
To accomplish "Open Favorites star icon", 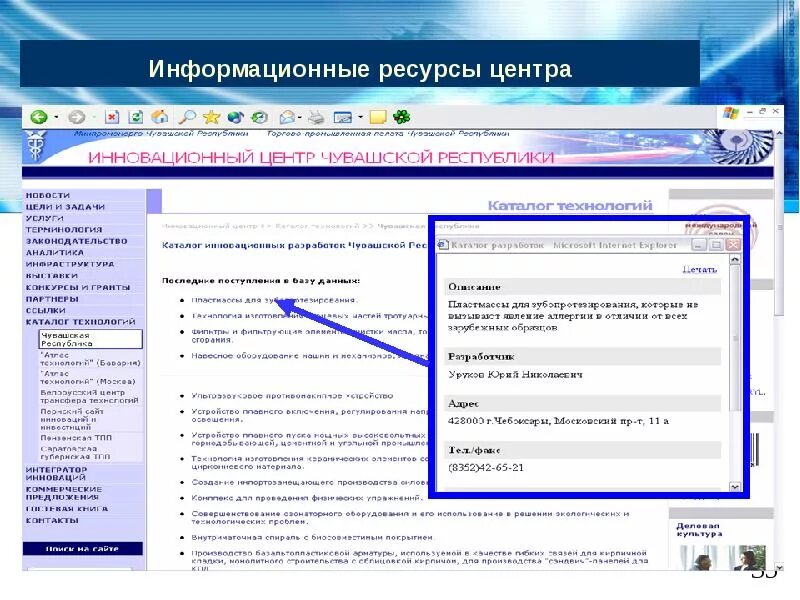I will pos(211,117).
